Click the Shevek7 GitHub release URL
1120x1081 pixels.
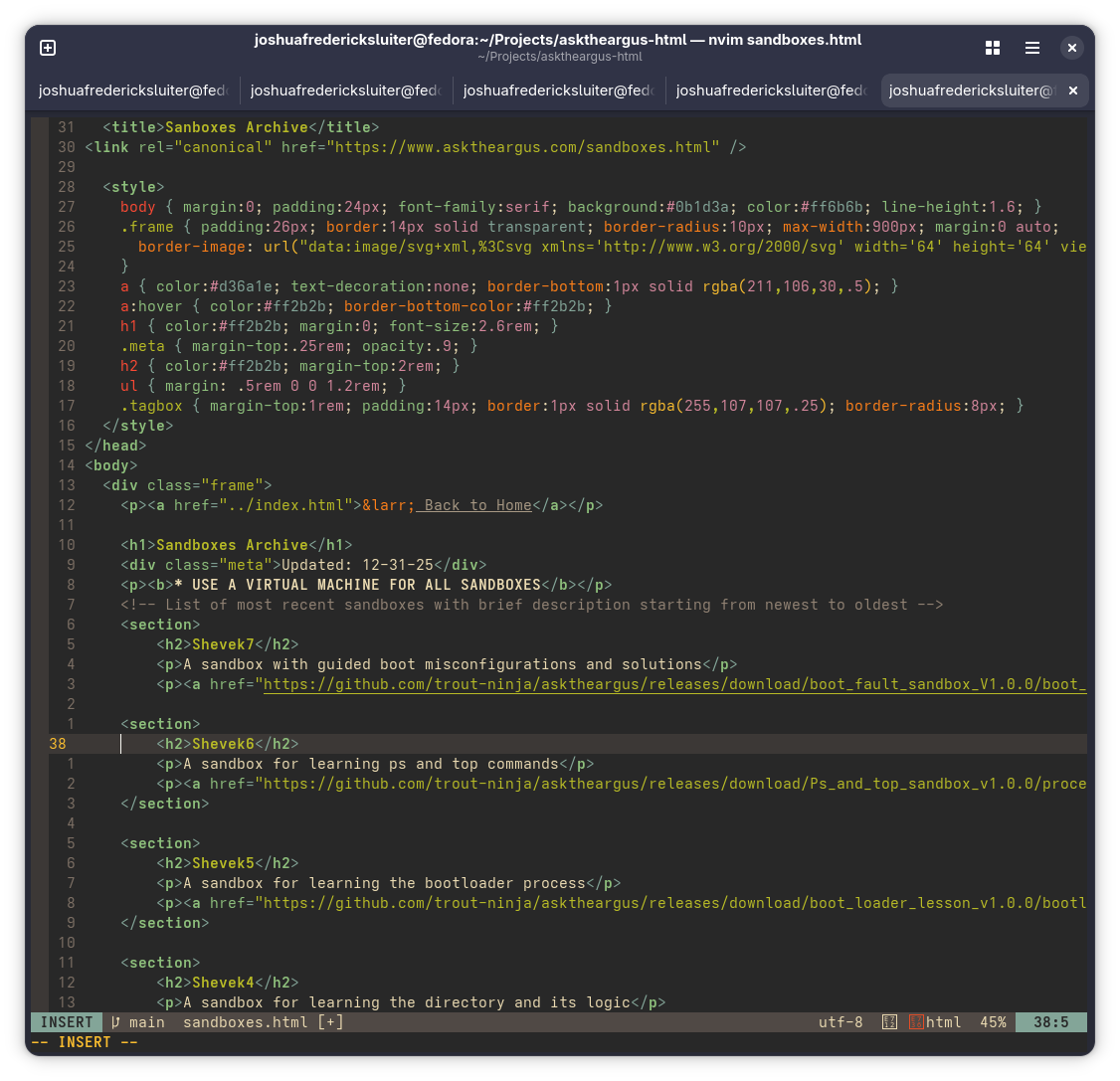point(673,684)
